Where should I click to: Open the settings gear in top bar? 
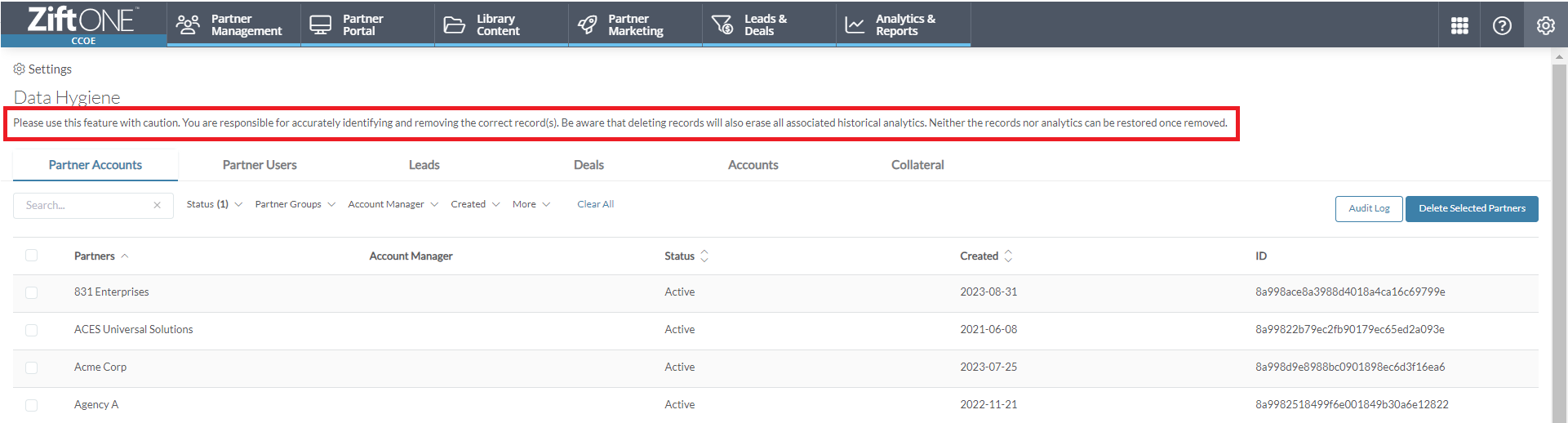tap(1545, 25)
